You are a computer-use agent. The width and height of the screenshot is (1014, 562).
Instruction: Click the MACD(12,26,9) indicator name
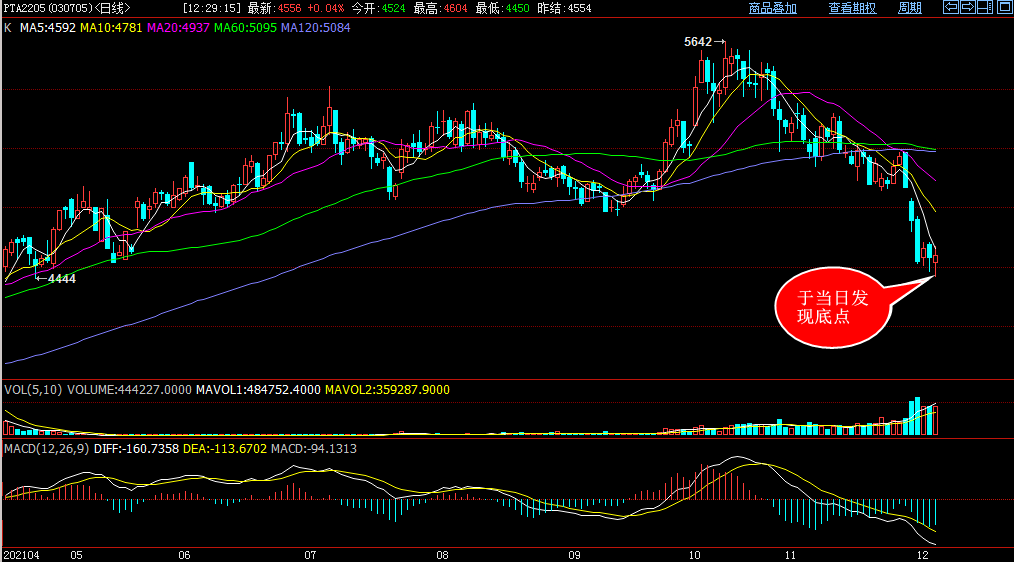pos(47,449)
